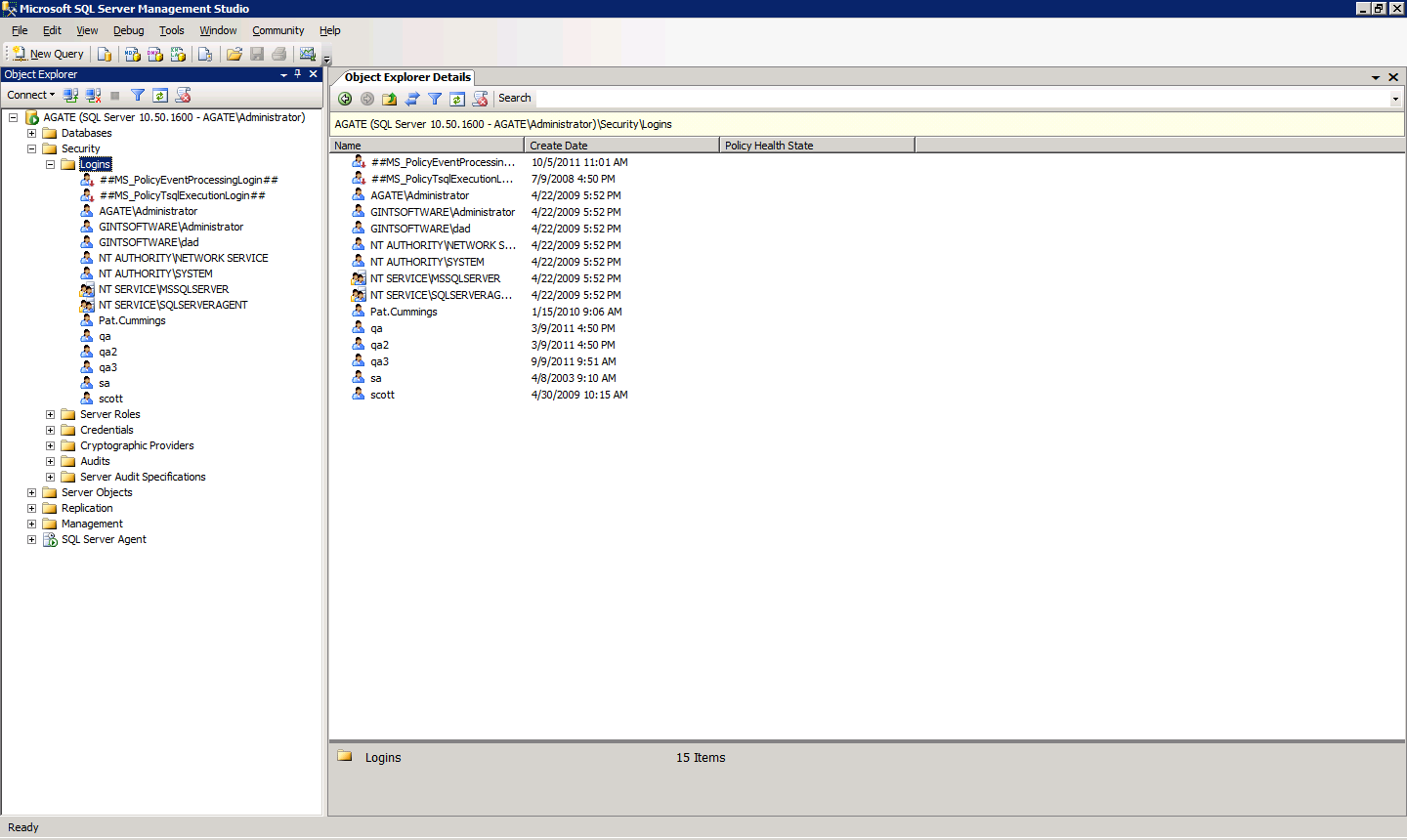Click the Open File folder icon
The height and width of the screenshot is (840, 1407).
pos(234,54)
